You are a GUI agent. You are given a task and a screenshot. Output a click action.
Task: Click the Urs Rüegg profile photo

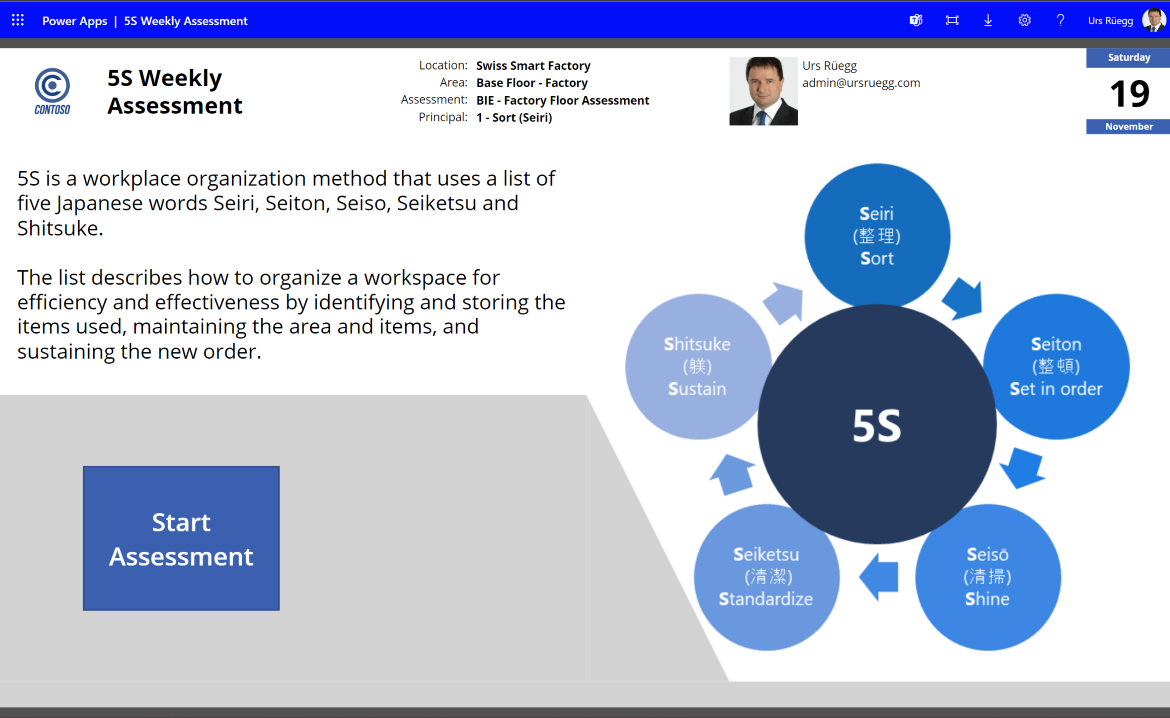tap(763, 91)
